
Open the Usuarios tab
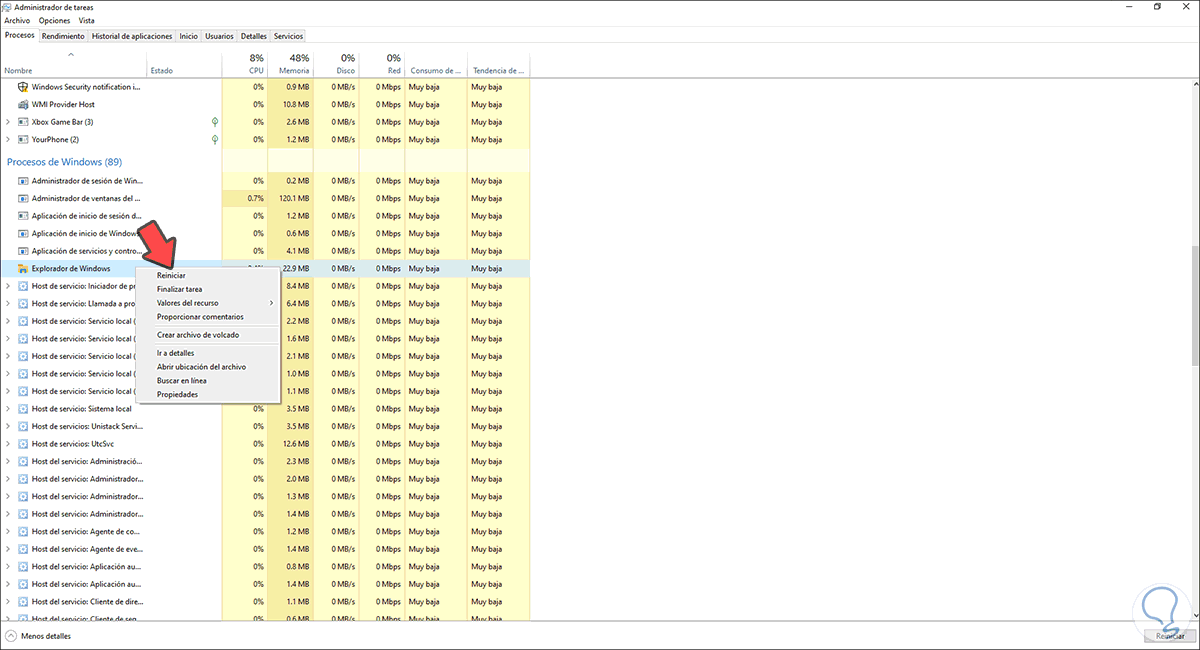(x=220, y=35)
